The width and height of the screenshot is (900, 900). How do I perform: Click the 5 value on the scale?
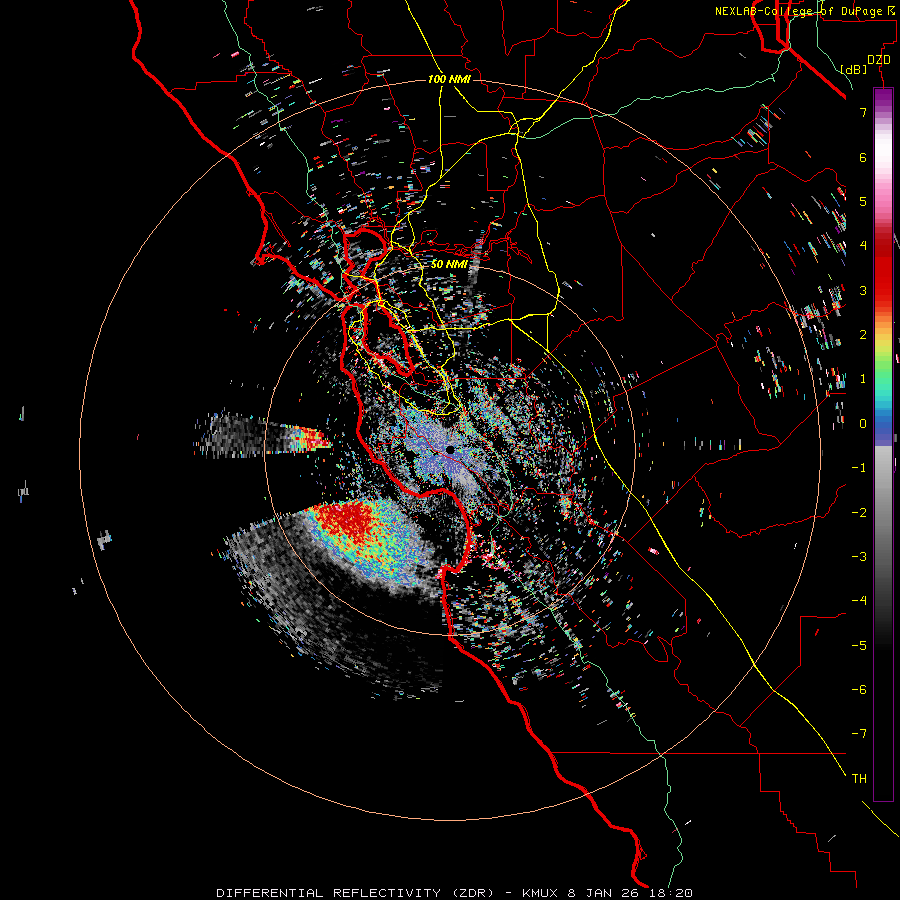[863, 201]
